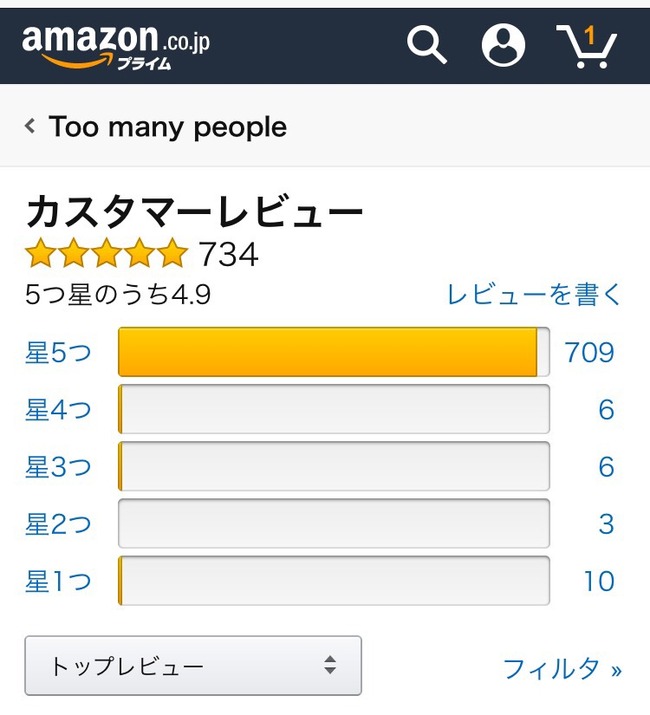Select the 星4つ rating link
This screenshot has height=715, width=650.
(x=58, y=409)
